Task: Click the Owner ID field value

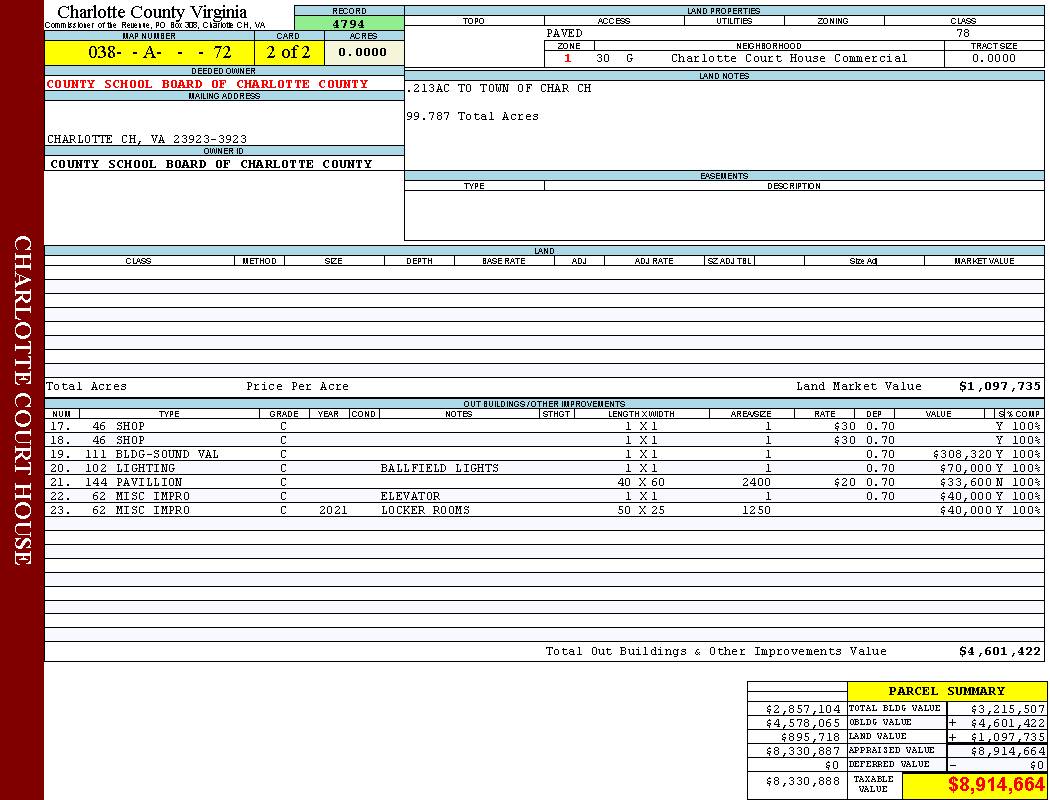Action: point(211,164)
